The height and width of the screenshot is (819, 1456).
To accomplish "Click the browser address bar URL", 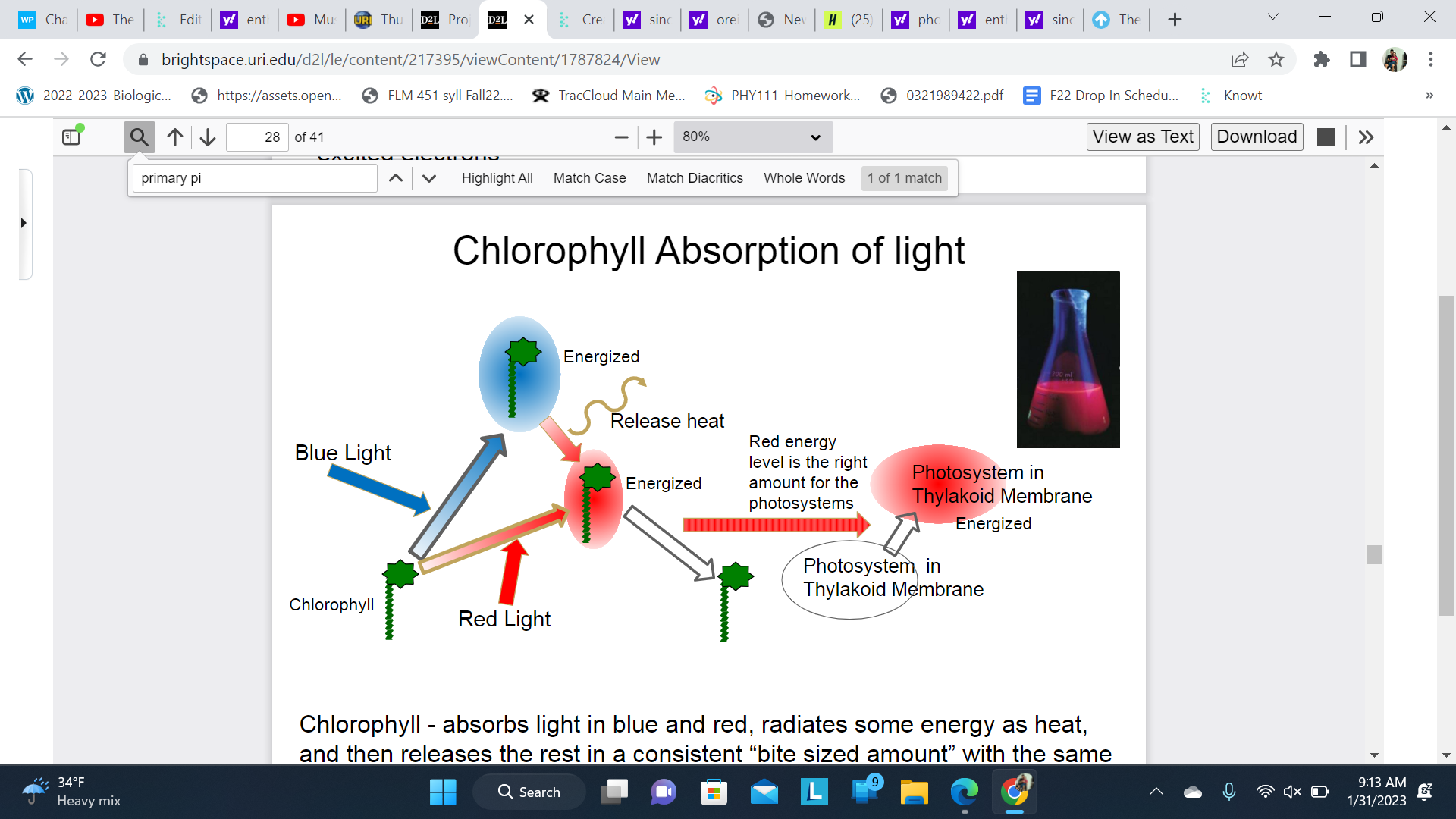I will coord(410,60).
